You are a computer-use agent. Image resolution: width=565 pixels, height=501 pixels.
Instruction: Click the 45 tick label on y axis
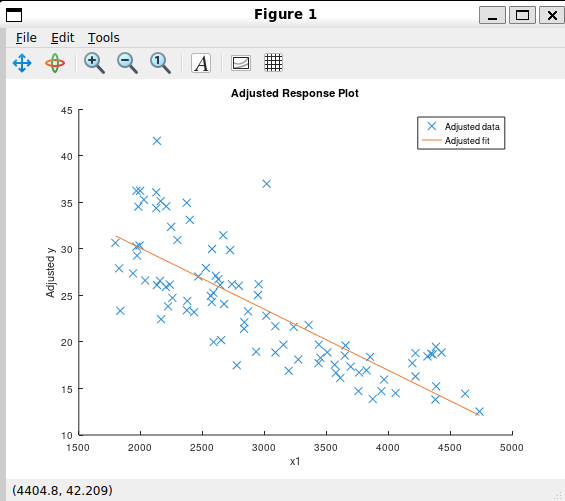(67, 110)
